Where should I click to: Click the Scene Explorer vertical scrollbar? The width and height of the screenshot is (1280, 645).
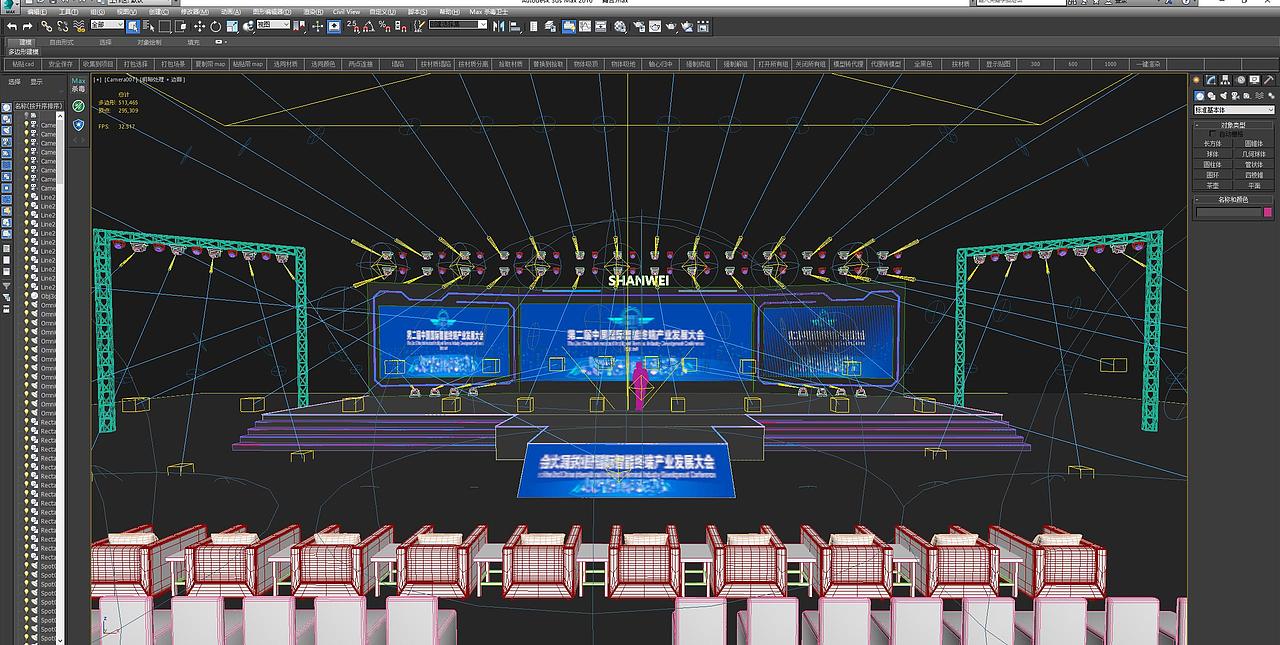(60, 380)
